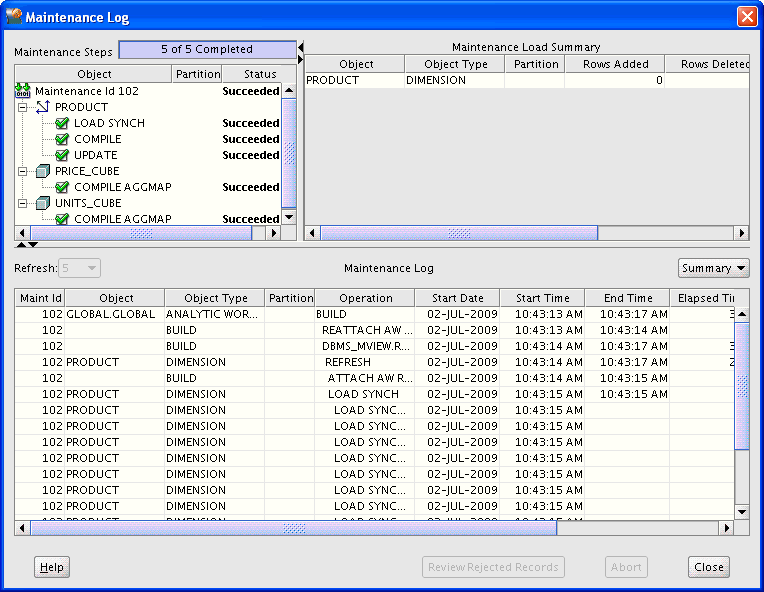Click the PRODUCT dimension icon in tree

(x=43, y=107)
